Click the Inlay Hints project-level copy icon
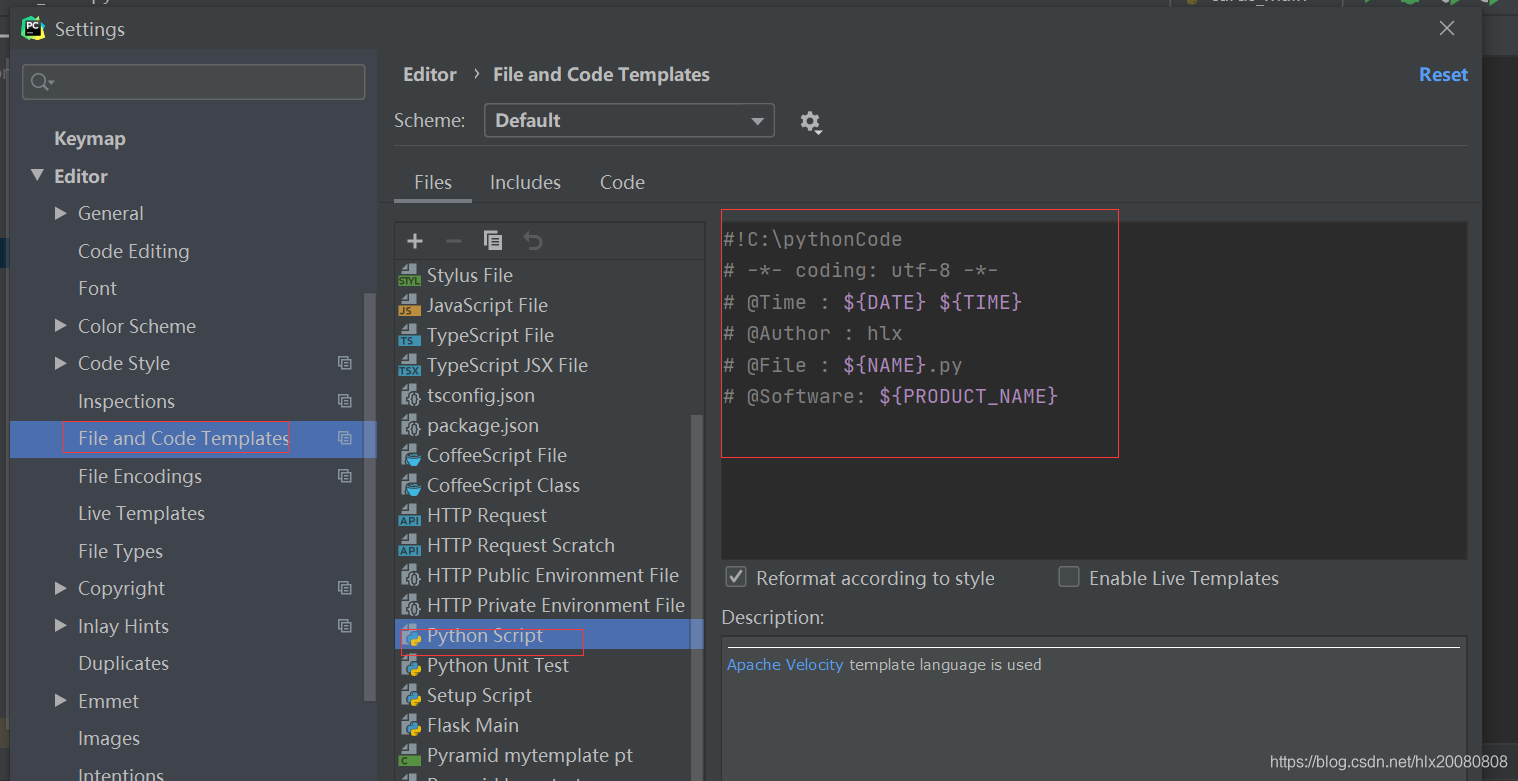 (345, 626)
